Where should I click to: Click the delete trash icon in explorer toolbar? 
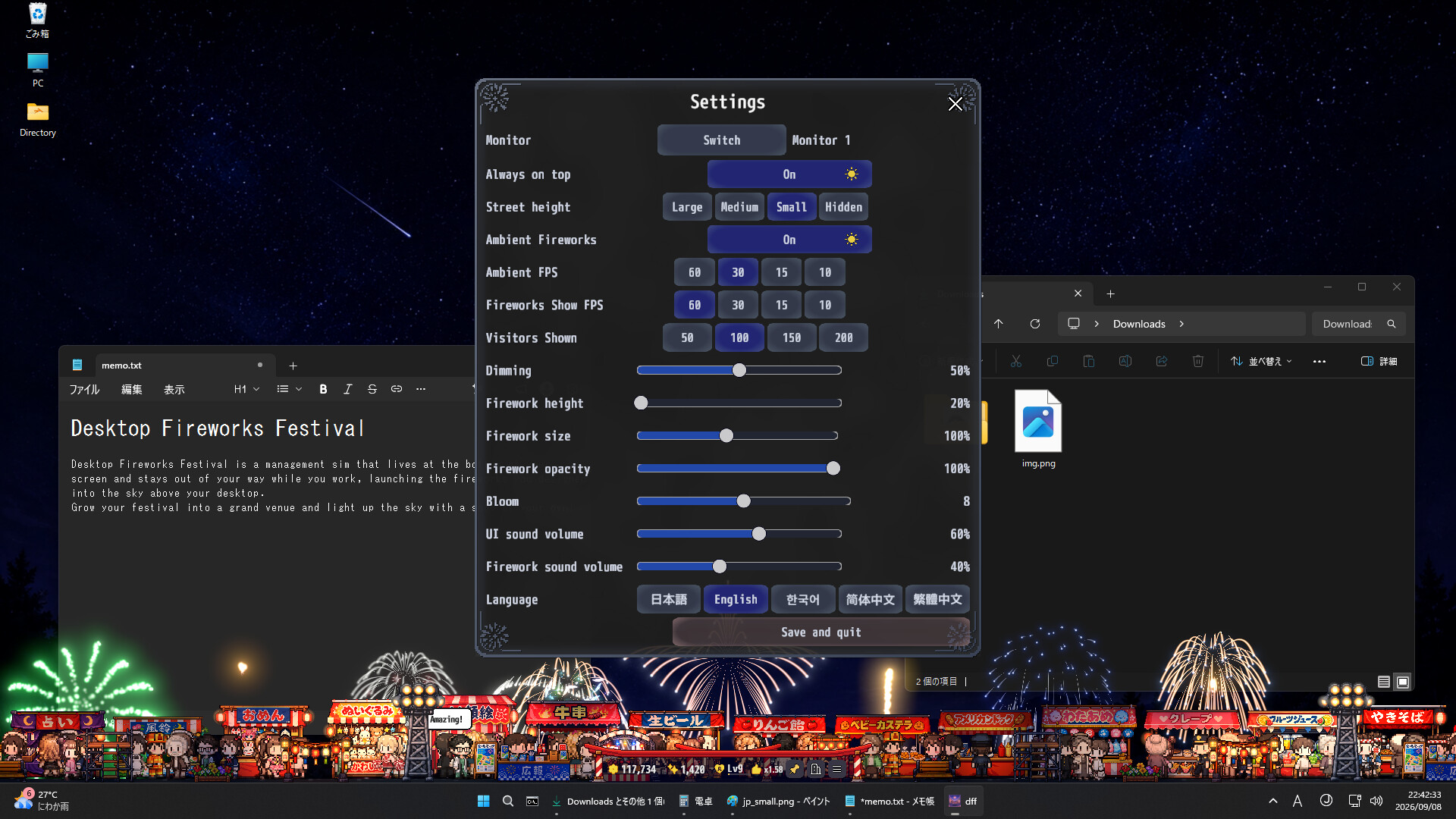(1197, 361)
